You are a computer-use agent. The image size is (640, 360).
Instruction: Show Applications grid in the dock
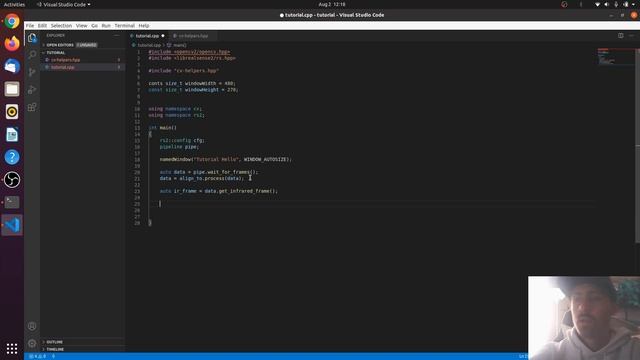(12, 348)
